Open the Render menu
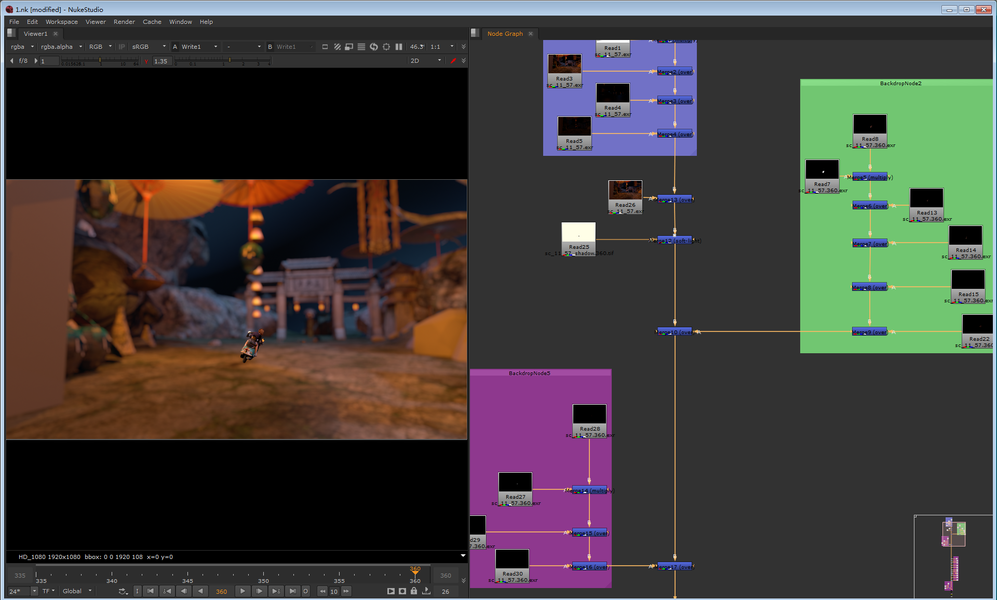This screenshot has height=600, width=997. coord(124,22)
